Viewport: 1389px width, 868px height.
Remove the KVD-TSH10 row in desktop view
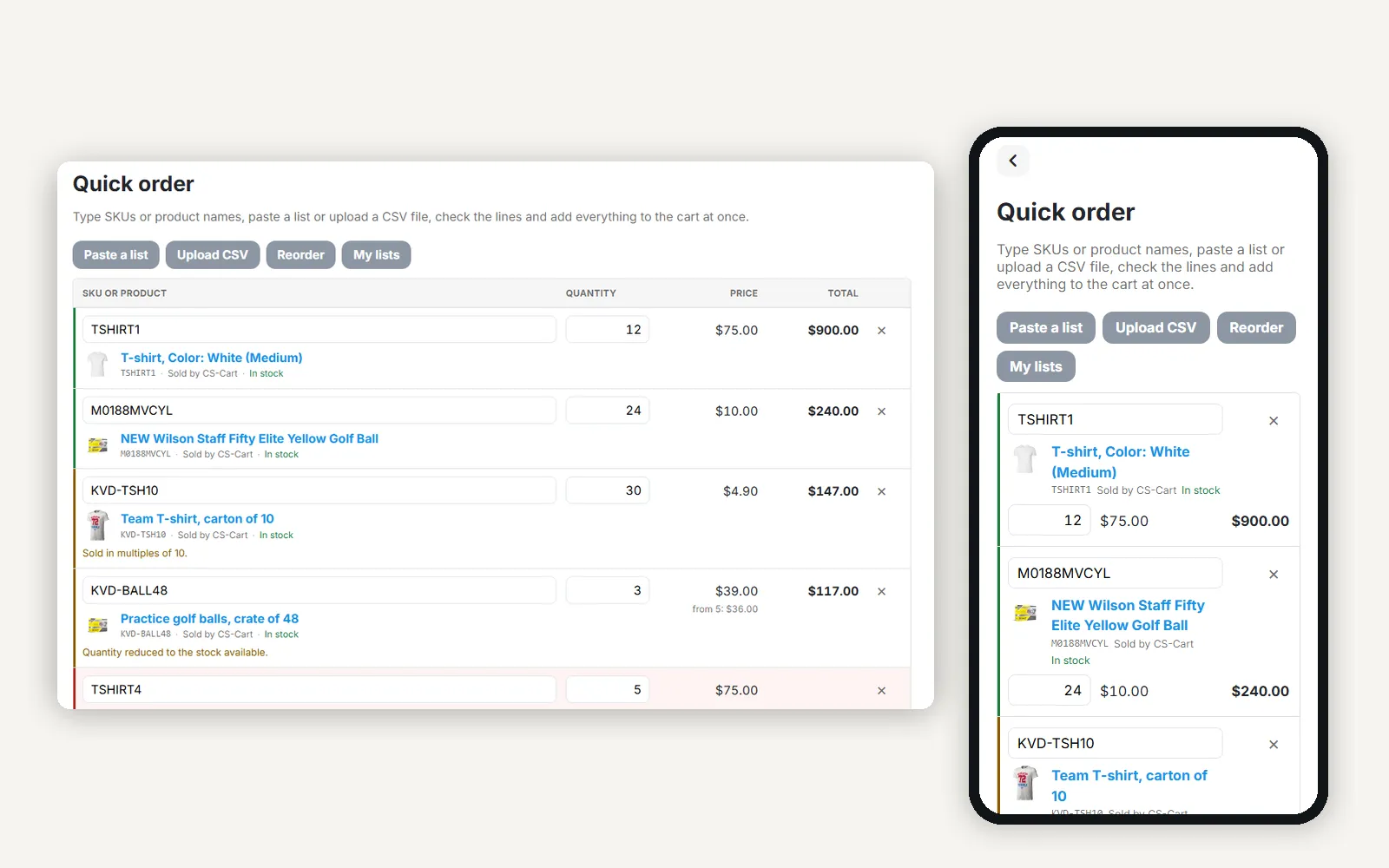[881, 491]
